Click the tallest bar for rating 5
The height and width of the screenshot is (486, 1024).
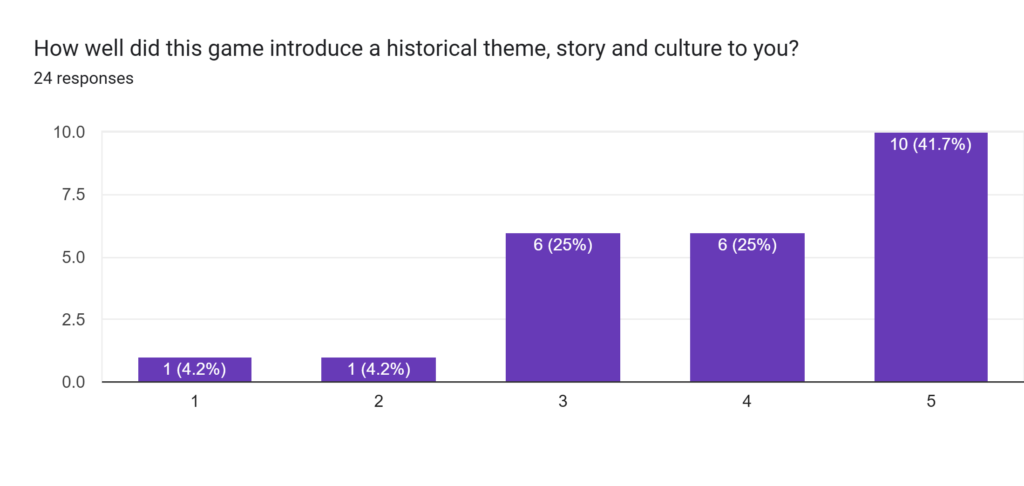point(931,257)
